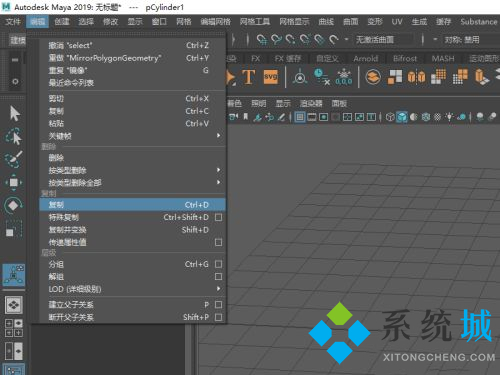The height and width of the screenshot is (375, 500).
Task: Click the Mirror geometry shelf icon
Action: pos(416,77)
